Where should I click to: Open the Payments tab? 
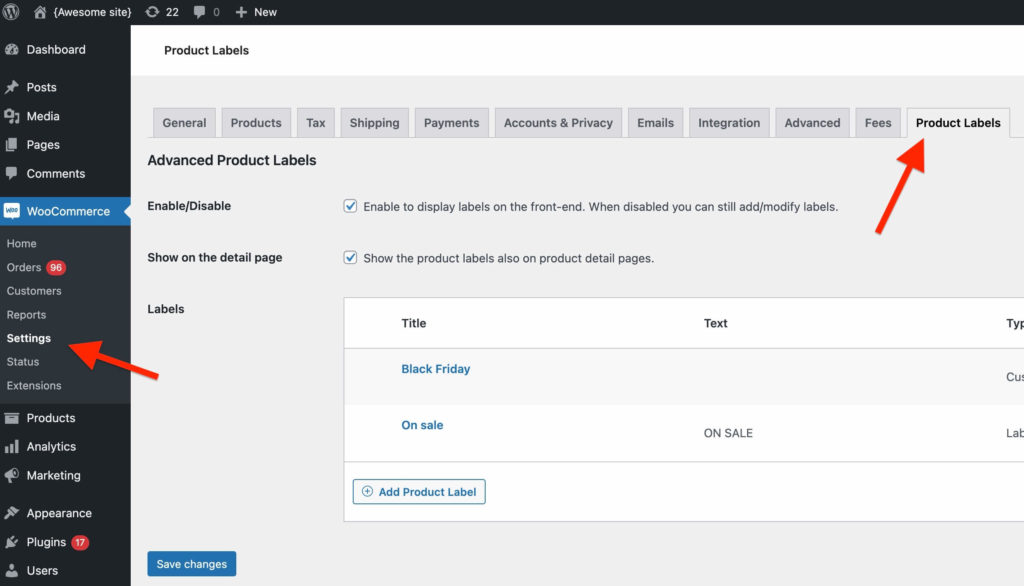[451, 123]
